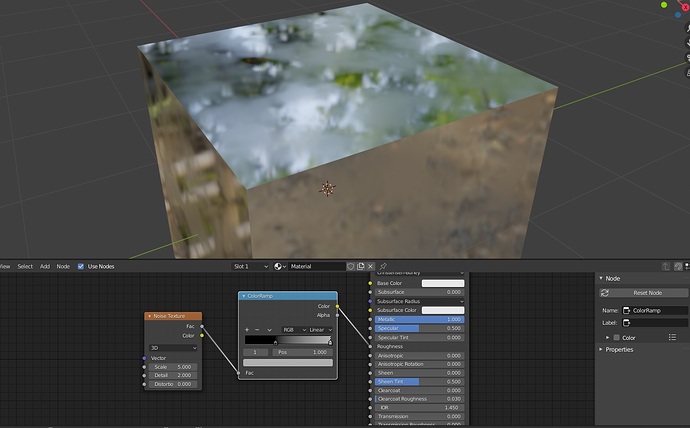
Task: Click the ColorRamp Name text field
Action: click(x=654, y=310)
